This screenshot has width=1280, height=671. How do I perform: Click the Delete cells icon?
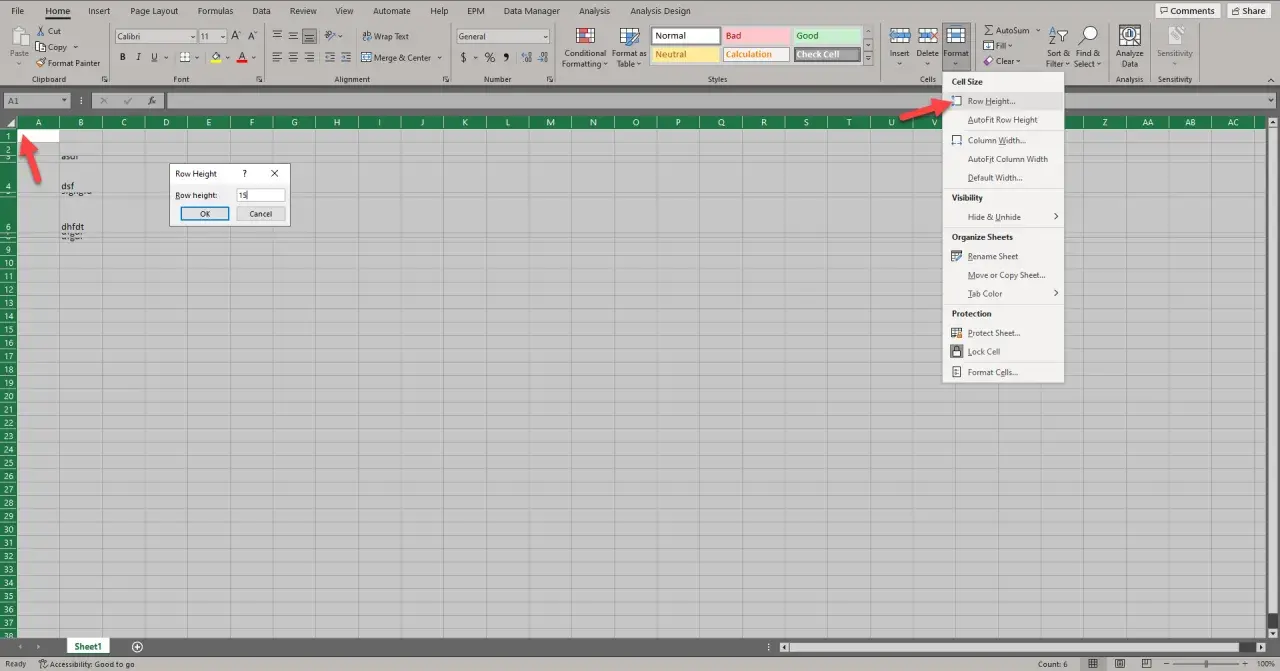click(927, 38)
